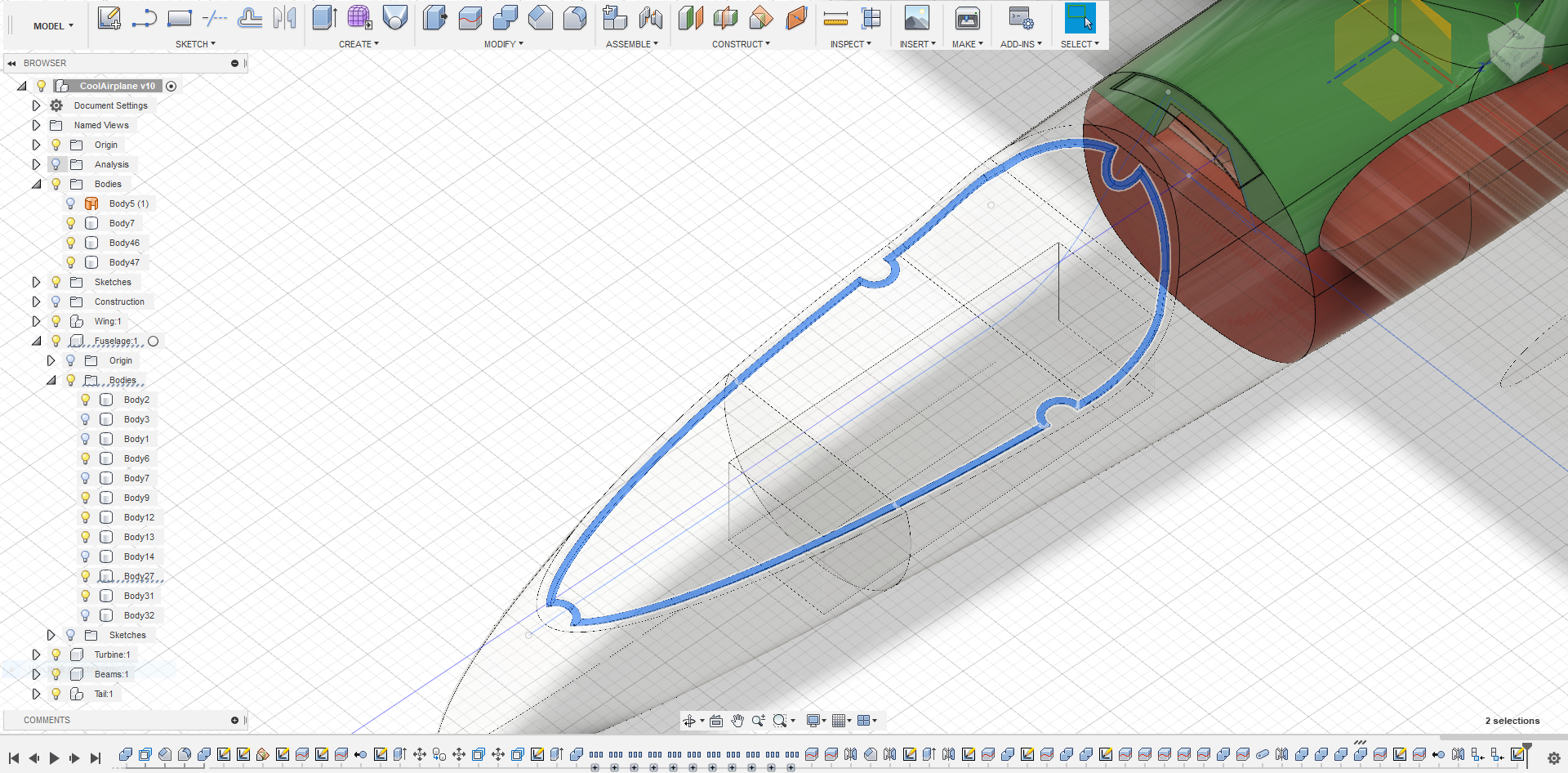The image size is (1568, 773).
Task: Jump to timeline beginning
Action: [x=14, y=758]
